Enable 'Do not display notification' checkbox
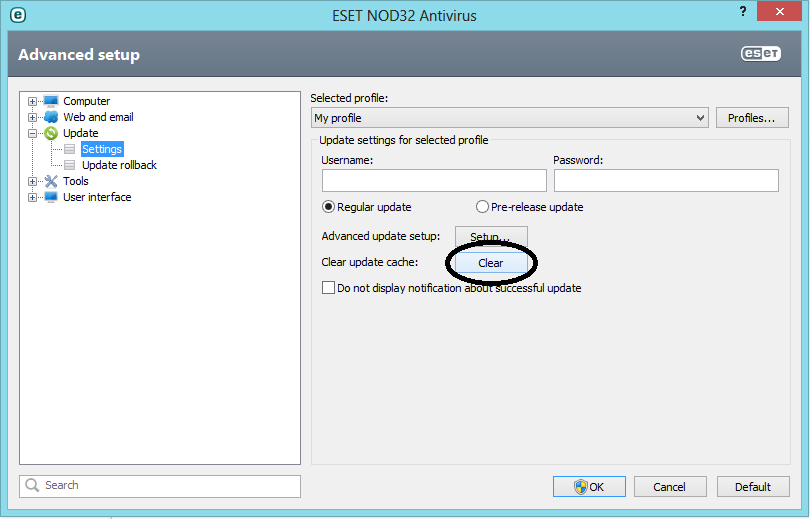The width and height of the screenshot is (810, 519). click(328, 288)
